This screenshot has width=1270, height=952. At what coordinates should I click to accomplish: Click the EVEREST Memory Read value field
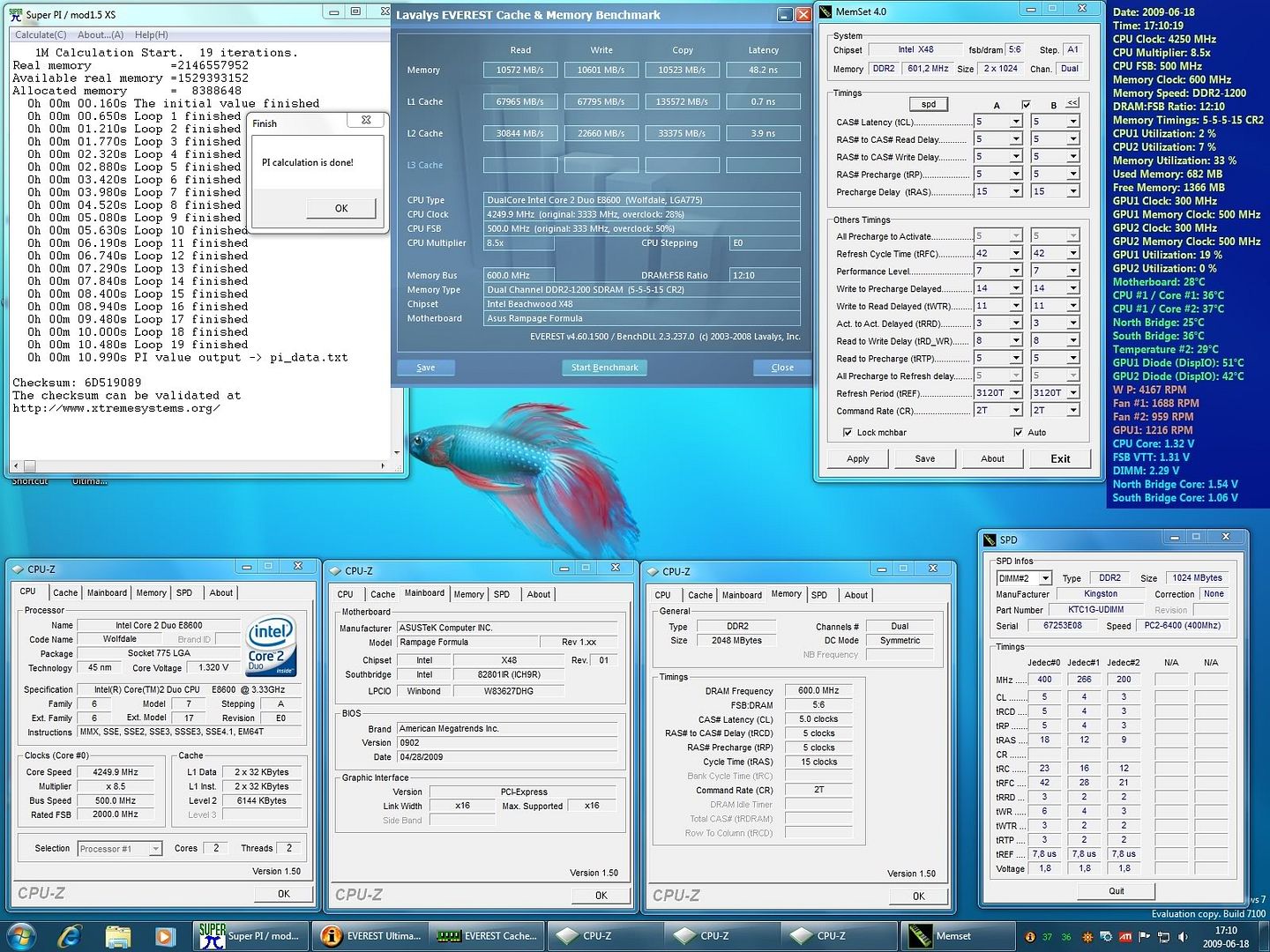tap(520, 70)
